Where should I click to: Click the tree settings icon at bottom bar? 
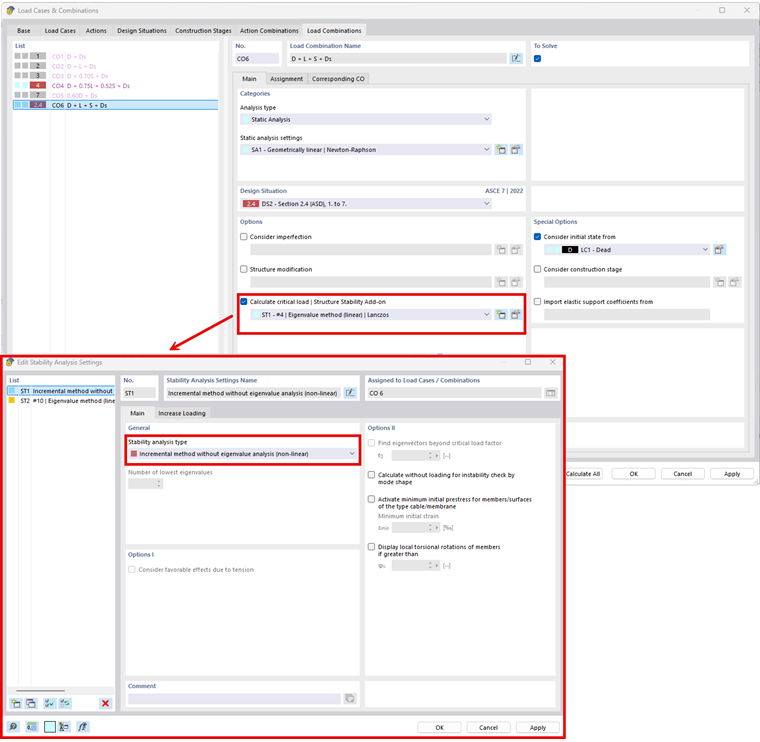[x=64, y=726]
